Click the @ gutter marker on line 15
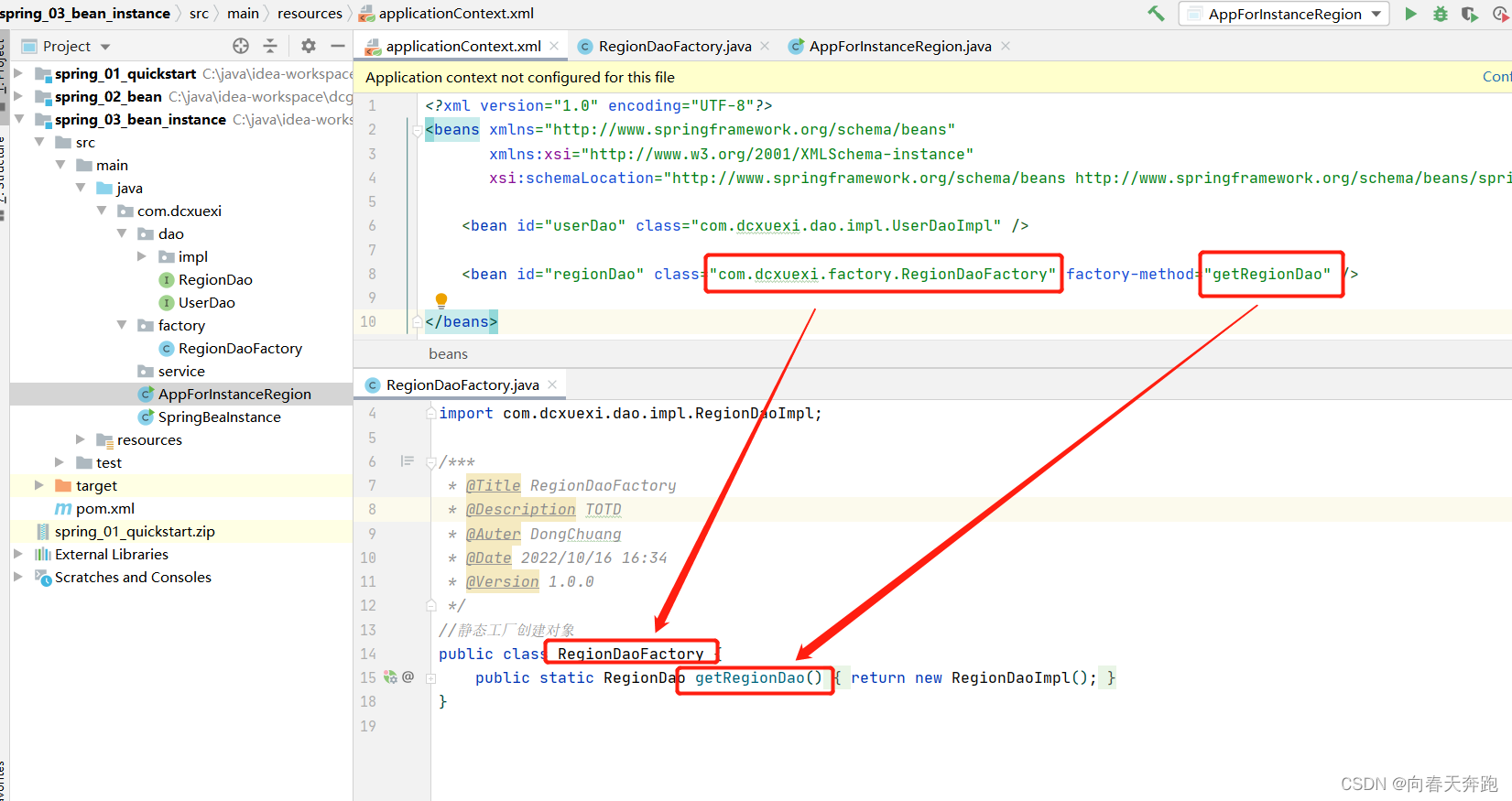Image resolution: width=1512 pixels, height=801 pixels. point(408,677)
